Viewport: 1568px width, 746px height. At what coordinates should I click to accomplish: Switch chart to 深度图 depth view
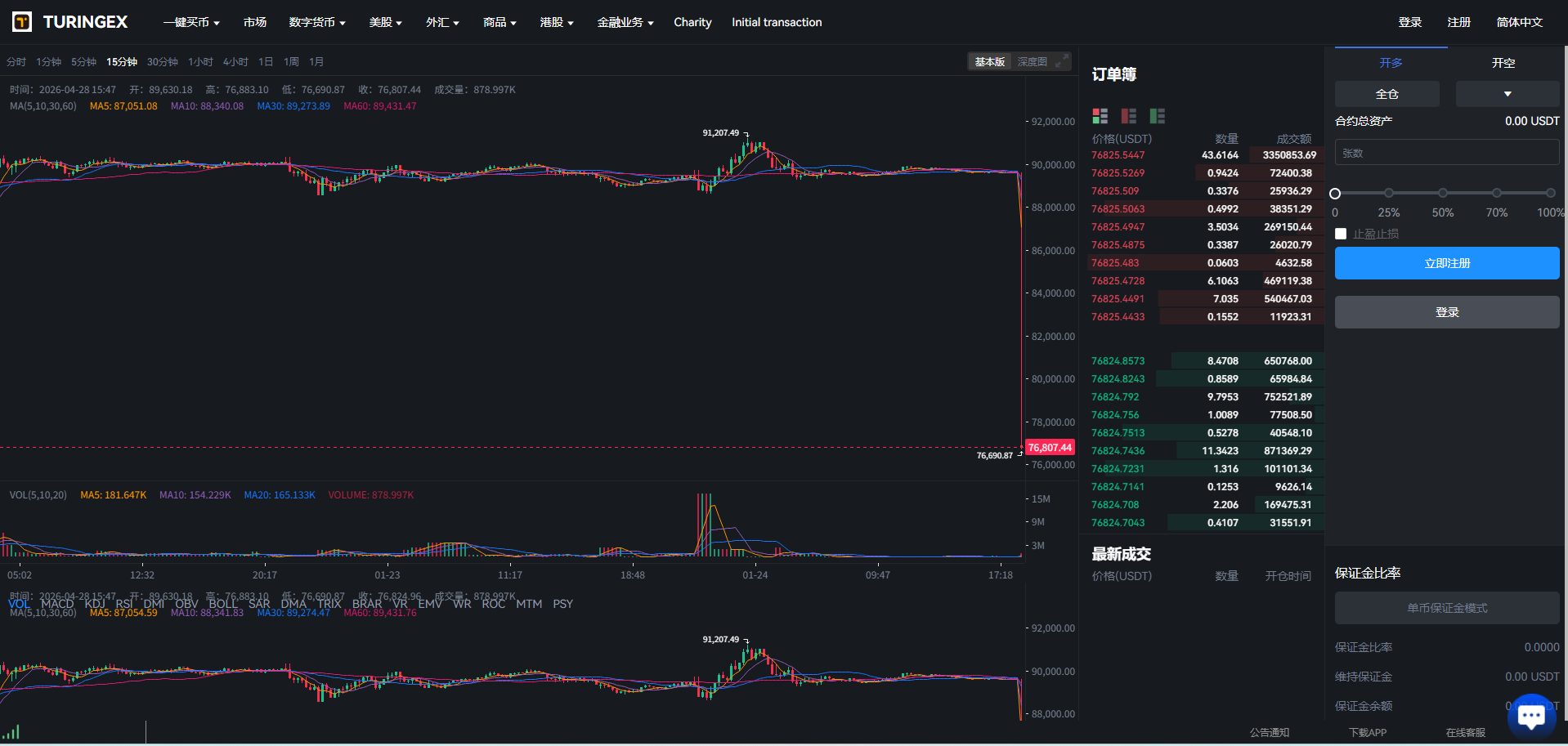click(1032, 62)
